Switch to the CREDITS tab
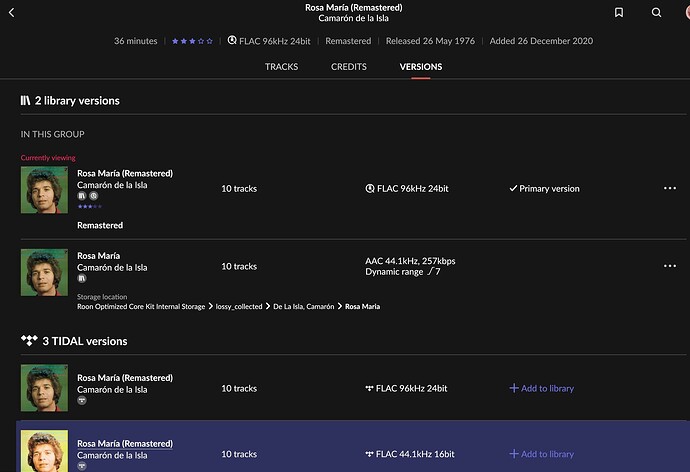The width and height of the screenshot is (690, 472). click(x=349, y=67)
